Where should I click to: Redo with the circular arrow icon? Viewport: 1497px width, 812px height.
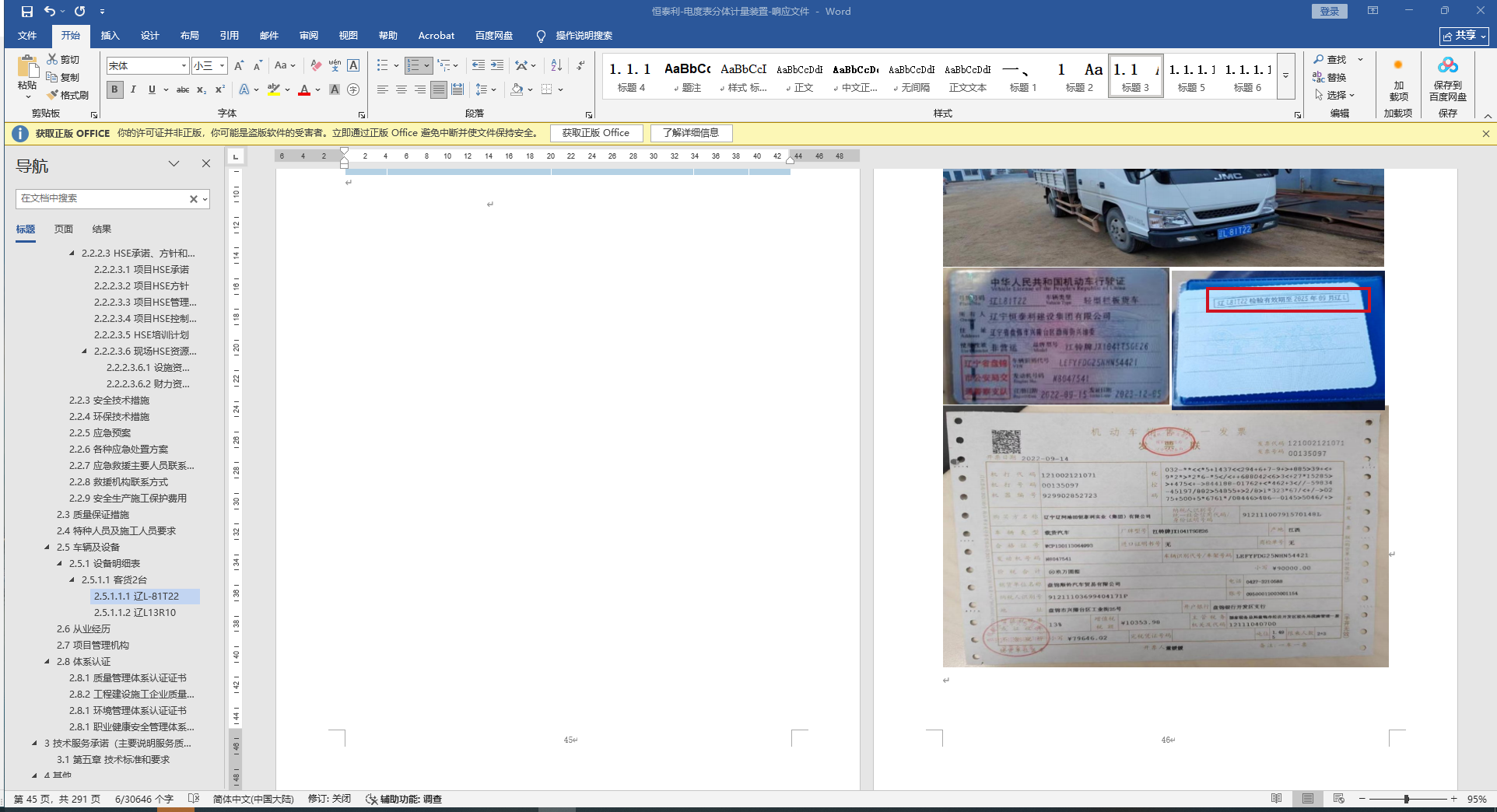coord(80,12)
